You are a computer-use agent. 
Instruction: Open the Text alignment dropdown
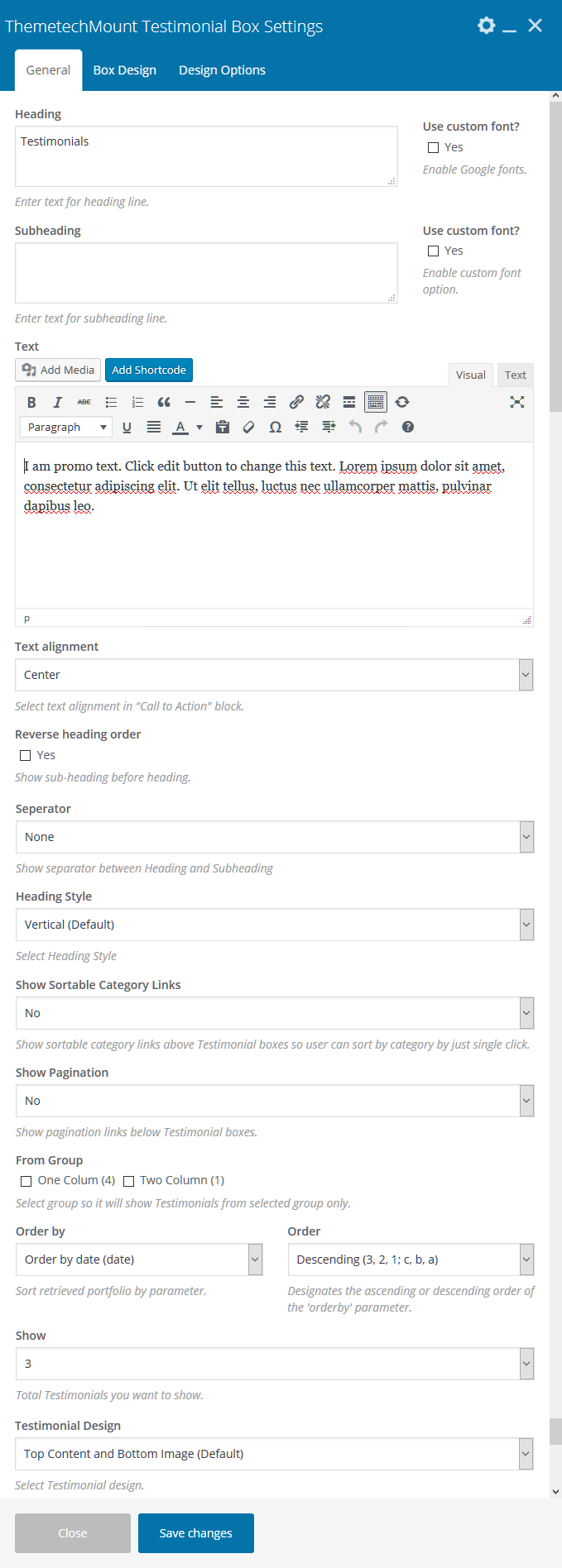coord(274,675)
